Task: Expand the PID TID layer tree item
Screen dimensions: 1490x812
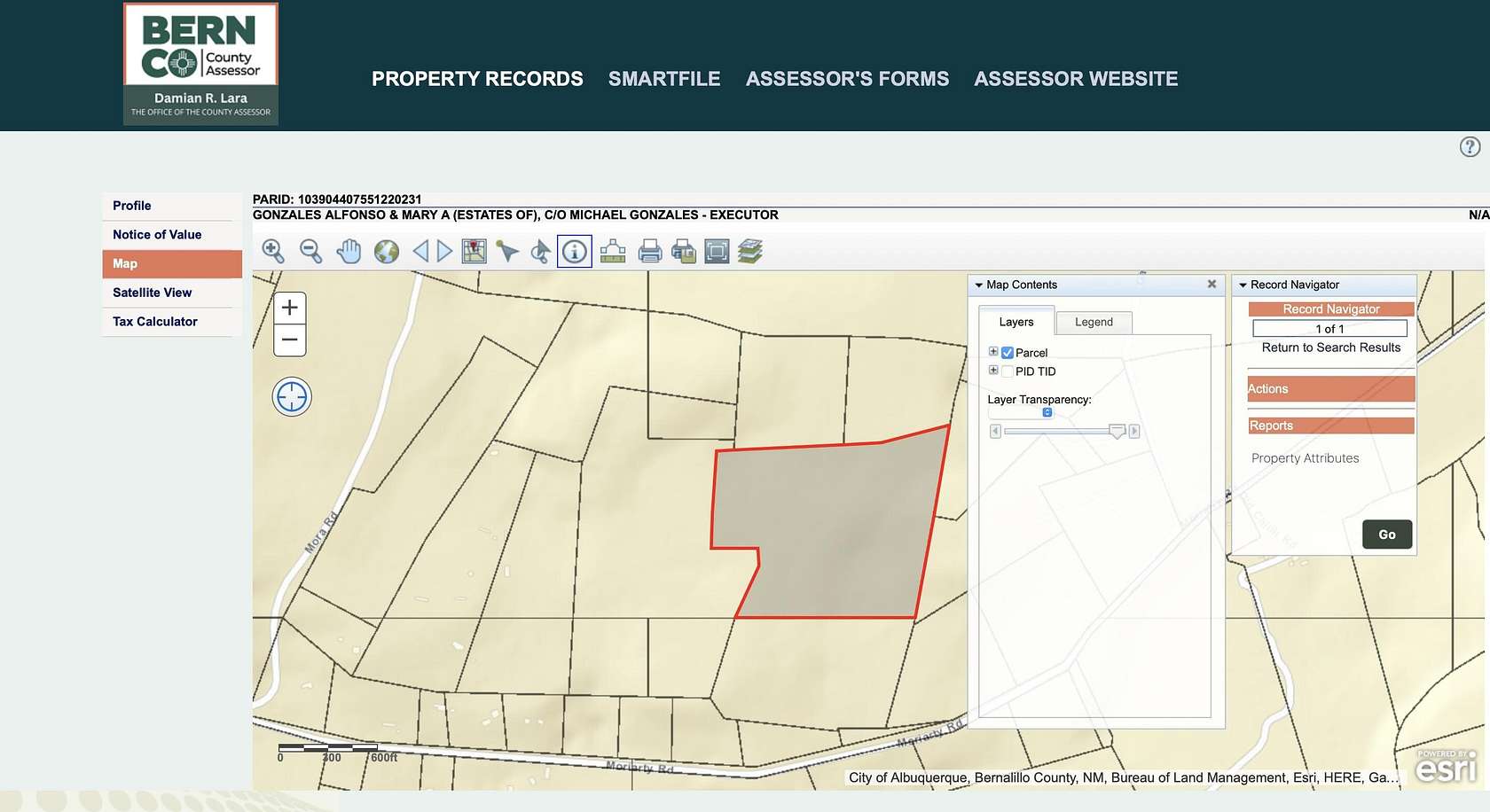Action: (992, 370)
